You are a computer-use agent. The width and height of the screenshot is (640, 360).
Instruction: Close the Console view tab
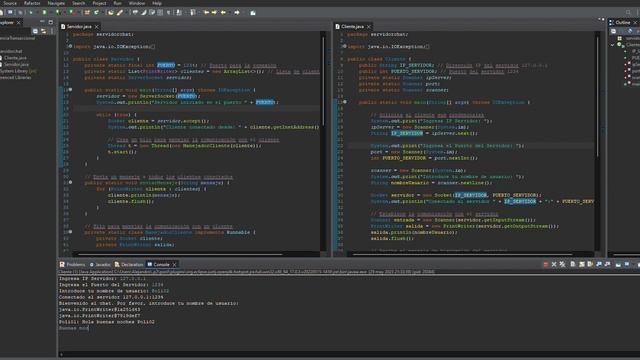tap(174, 264)
